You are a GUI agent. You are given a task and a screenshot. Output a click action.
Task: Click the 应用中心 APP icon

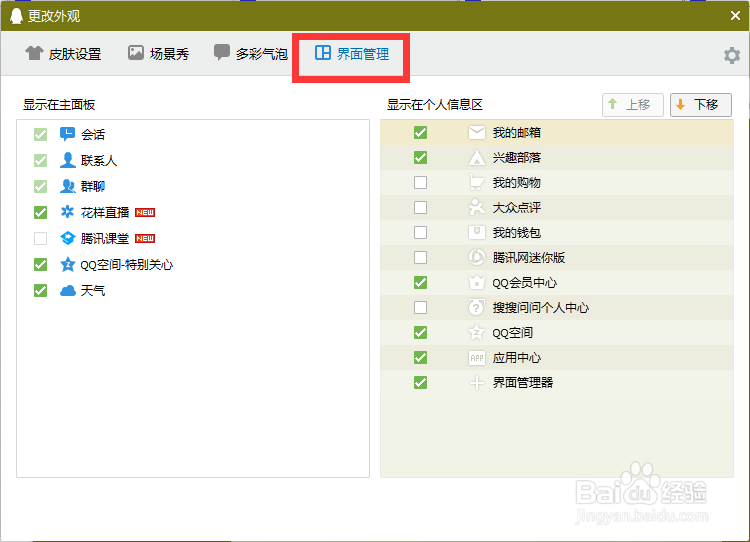476,357
